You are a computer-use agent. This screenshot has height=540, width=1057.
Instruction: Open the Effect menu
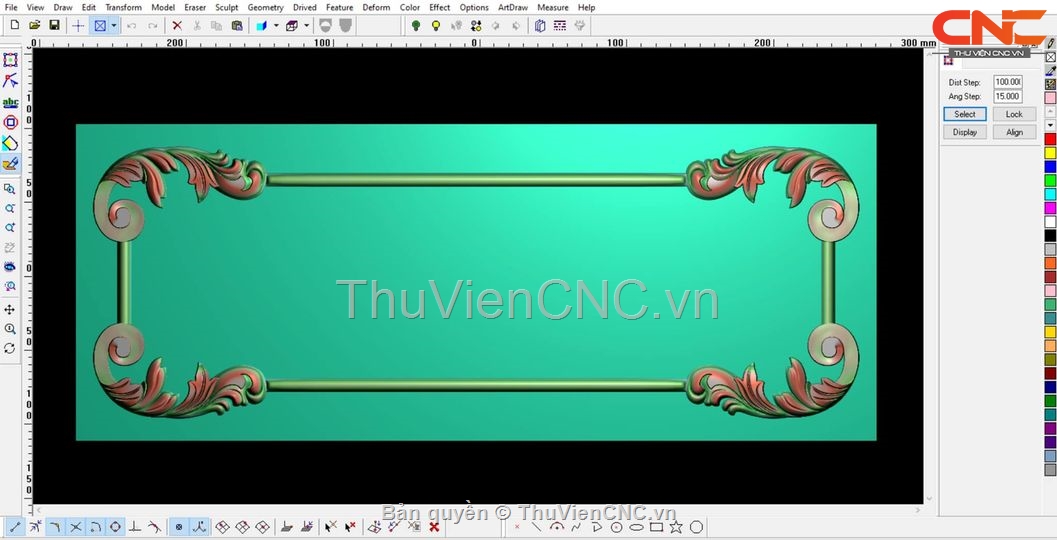click(x=440, y=7)
